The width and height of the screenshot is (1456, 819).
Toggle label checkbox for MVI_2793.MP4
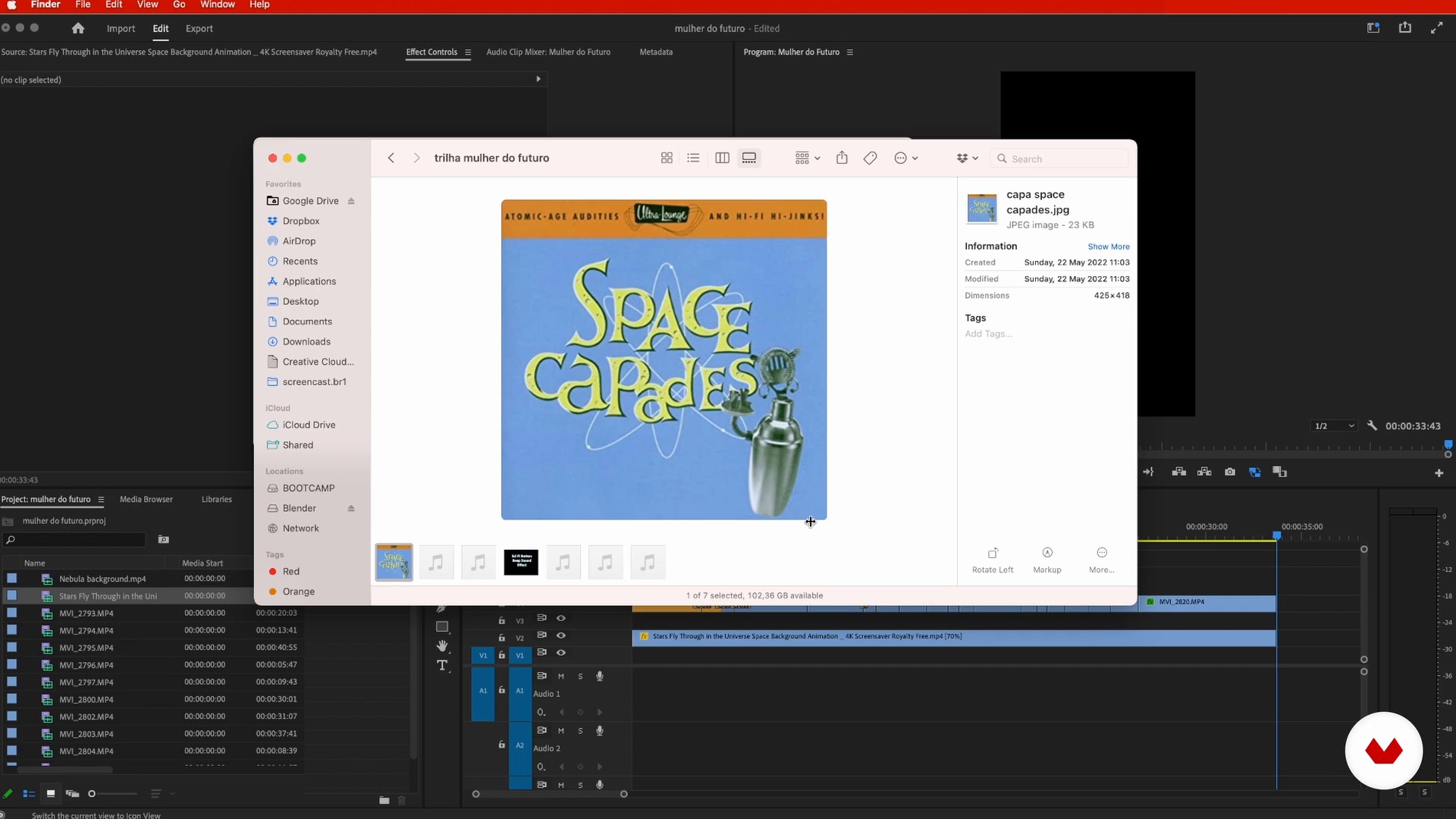pyautogui.click(x=11, y=613)
